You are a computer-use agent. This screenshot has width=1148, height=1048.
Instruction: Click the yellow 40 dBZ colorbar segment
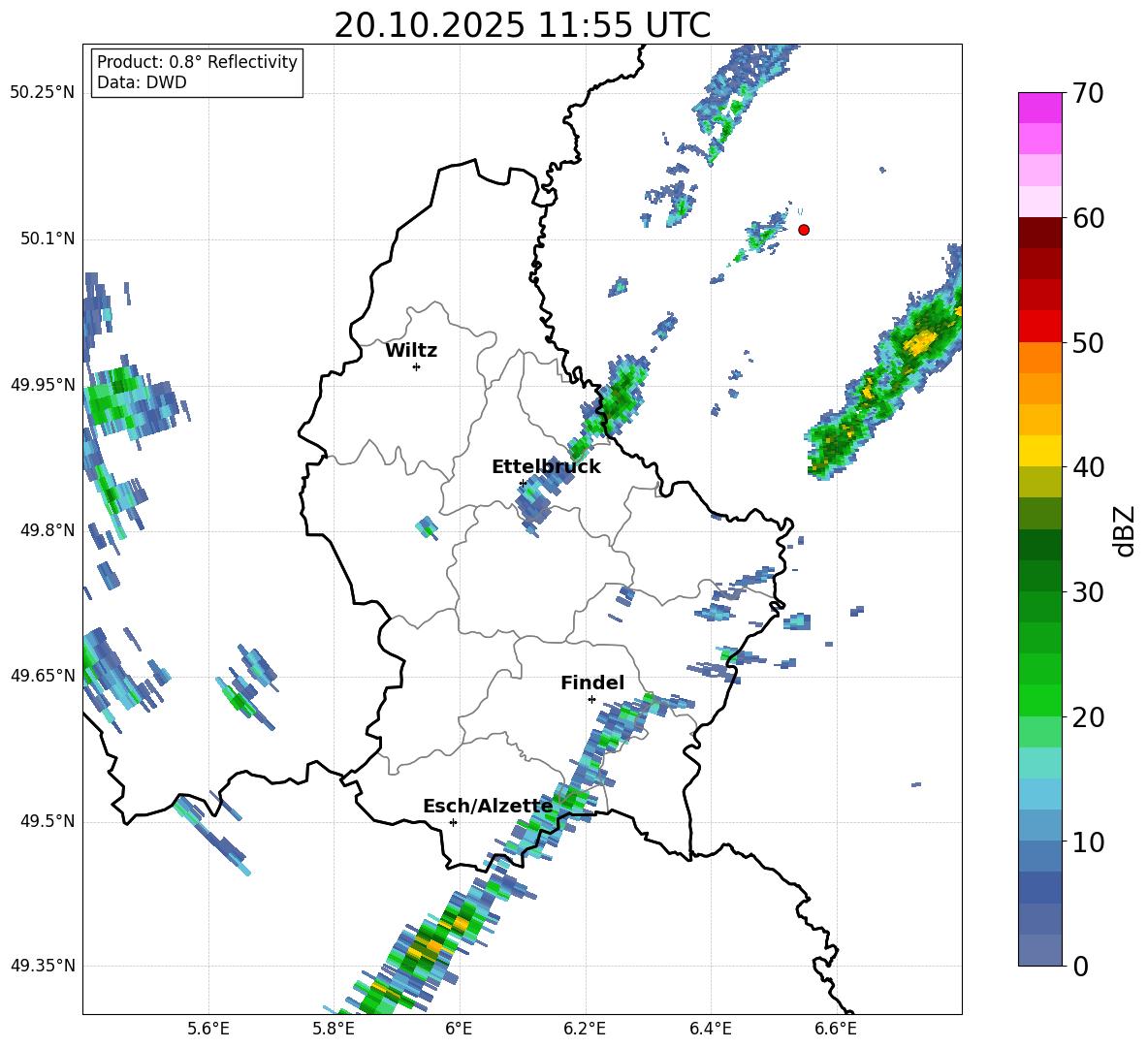[1039, 451]
